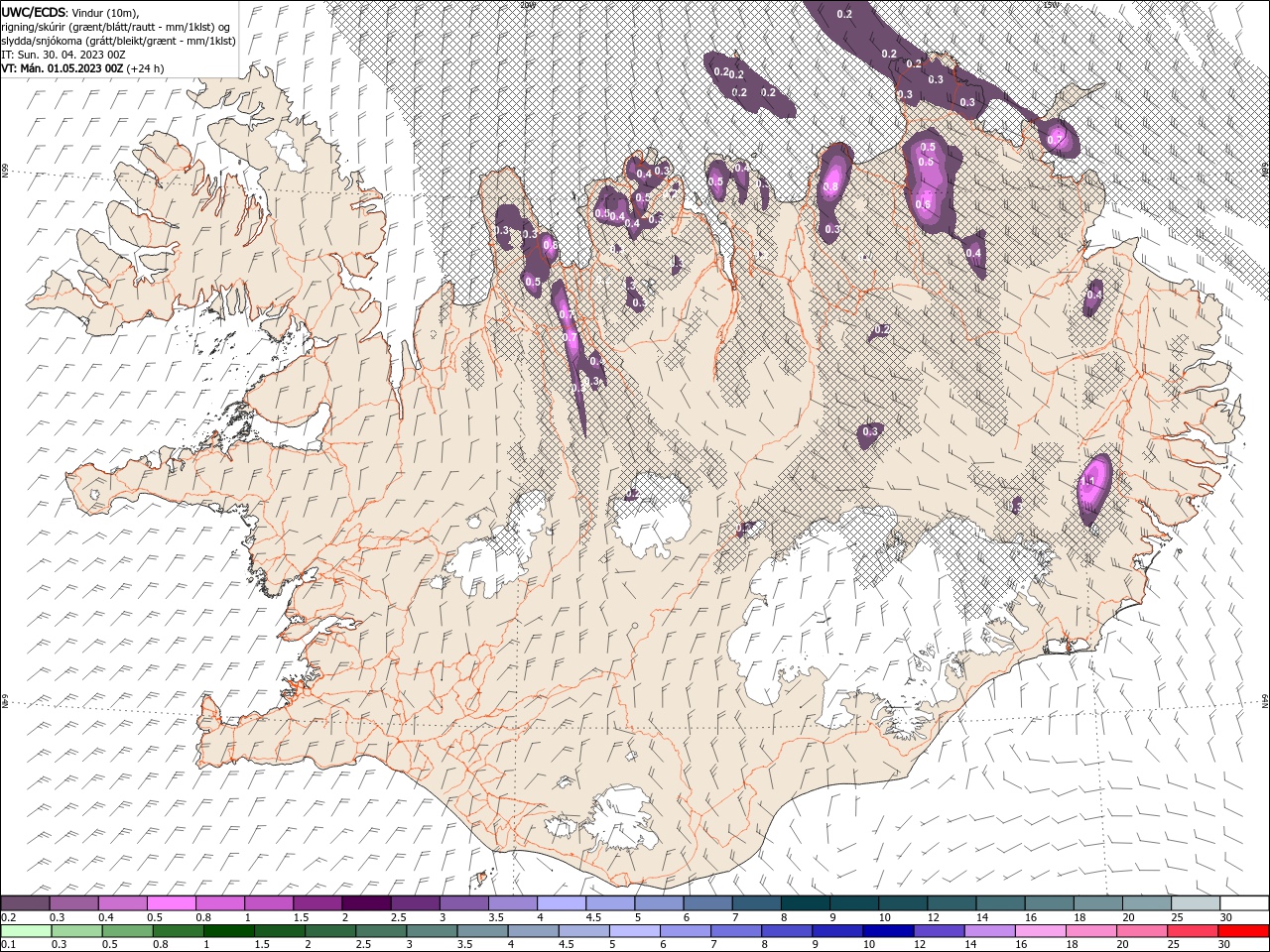This screenshot has width=1270, height=952.
Task: Pick the pale green 0.1–0.3 swatch in bottom scale
Action: pos(26,931)
